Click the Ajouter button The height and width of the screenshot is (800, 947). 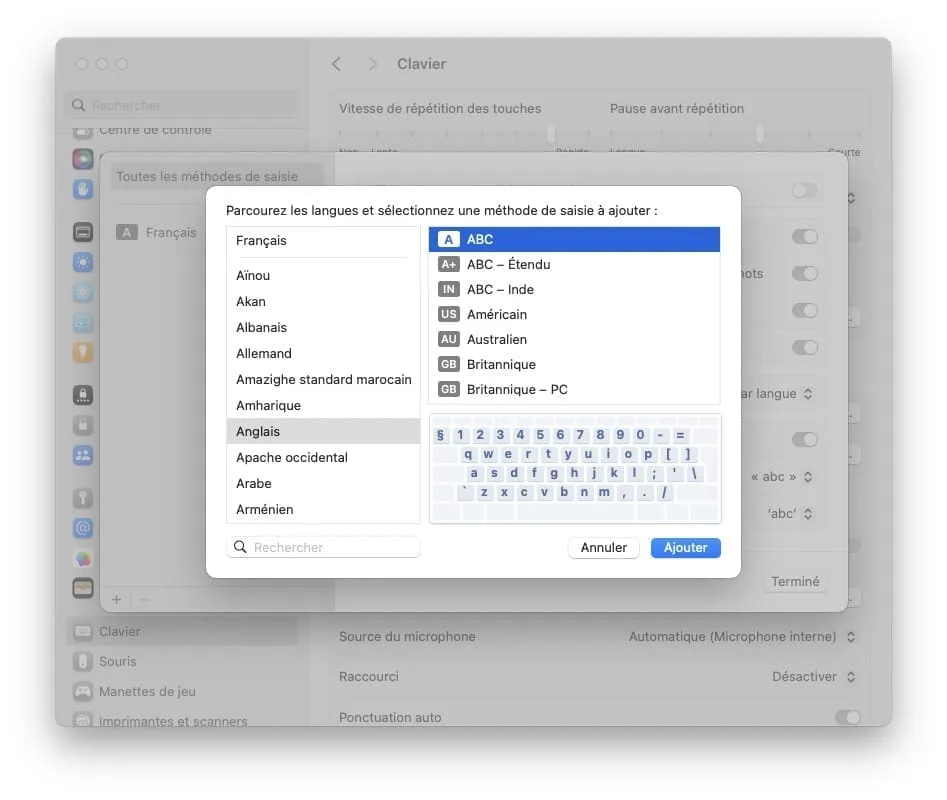[x=685, y=547]
